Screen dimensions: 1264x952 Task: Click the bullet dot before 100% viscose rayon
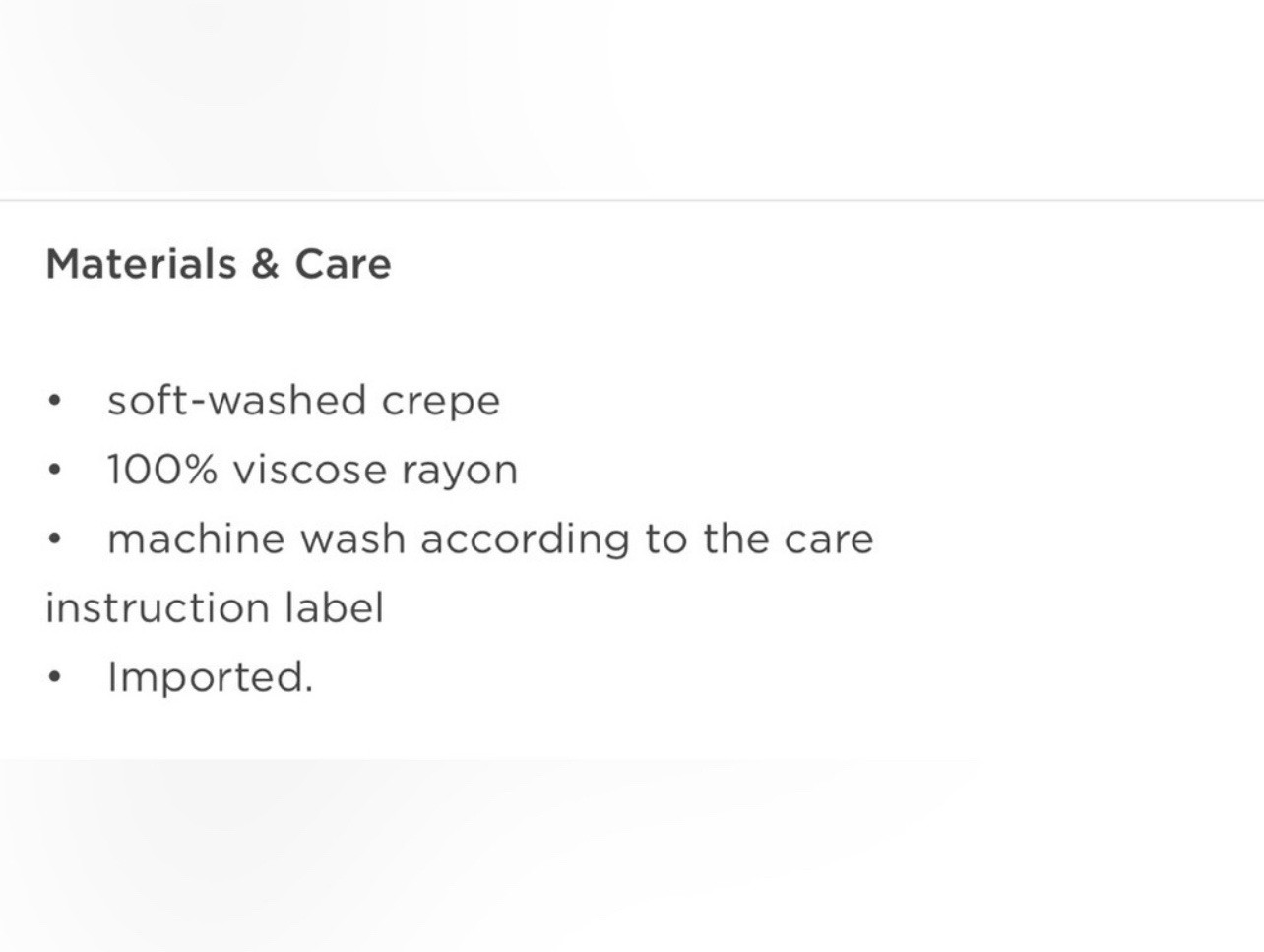tap(55, 471)
